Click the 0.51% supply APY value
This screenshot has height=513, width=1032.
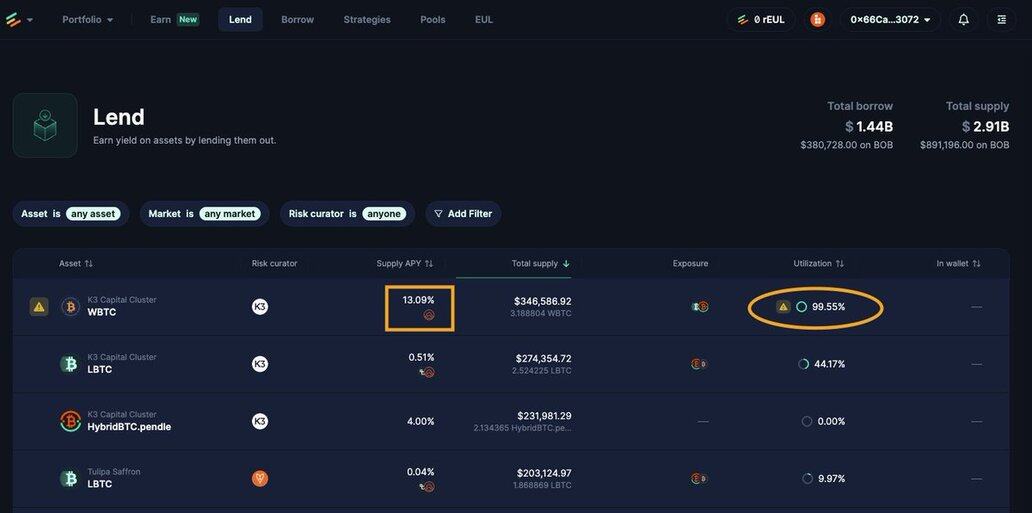(x=421, y=357)
